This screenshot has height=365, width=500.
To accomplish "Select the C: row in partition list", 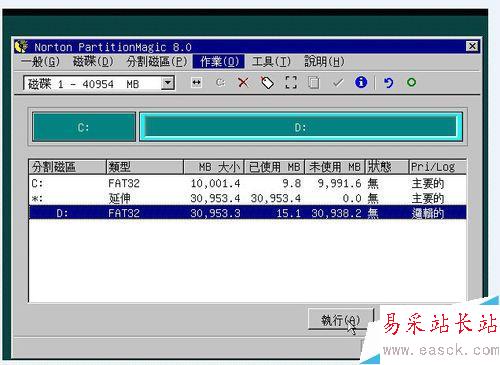I will pos(247,183).
